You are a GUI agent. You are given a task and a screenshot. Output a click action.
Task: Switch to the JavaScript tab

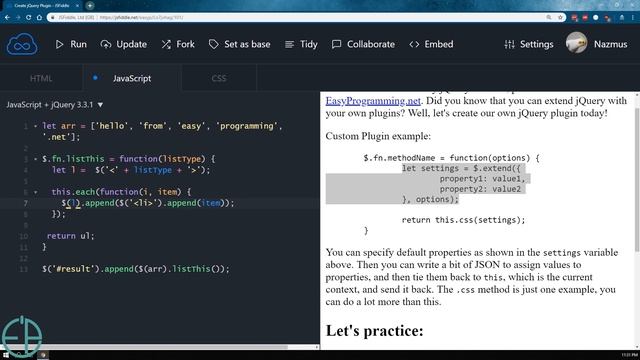point(132,78)
